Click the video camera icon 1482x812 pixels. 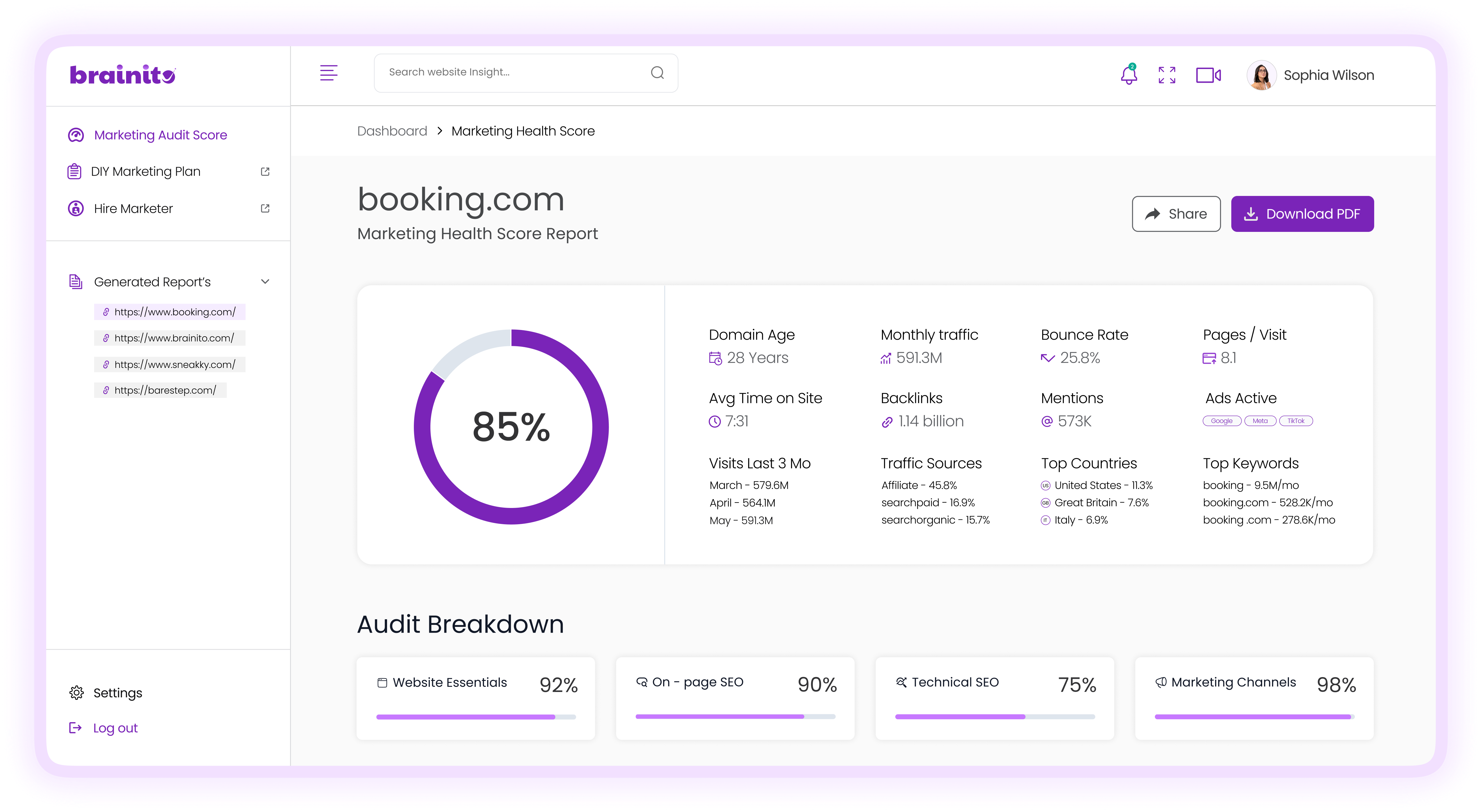[x=1208, y=75]
